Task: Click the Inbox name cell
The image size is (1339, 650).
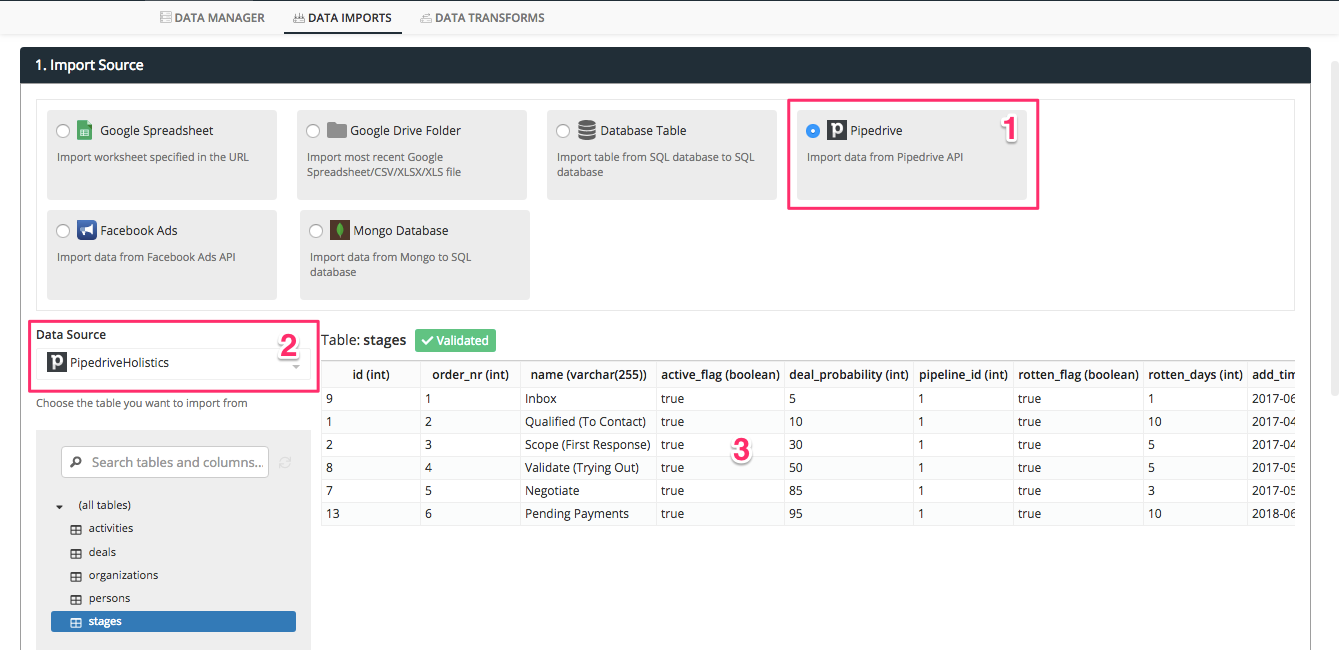Action: click(x=589, y=398)
